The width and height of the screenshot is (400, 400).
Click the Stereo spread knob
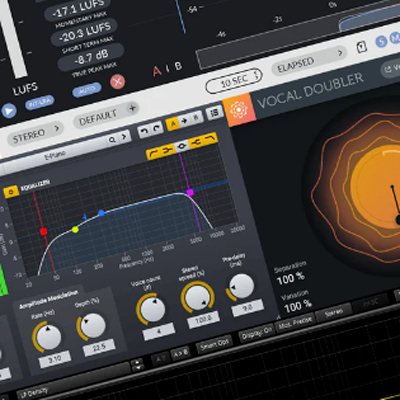(198, 298)
